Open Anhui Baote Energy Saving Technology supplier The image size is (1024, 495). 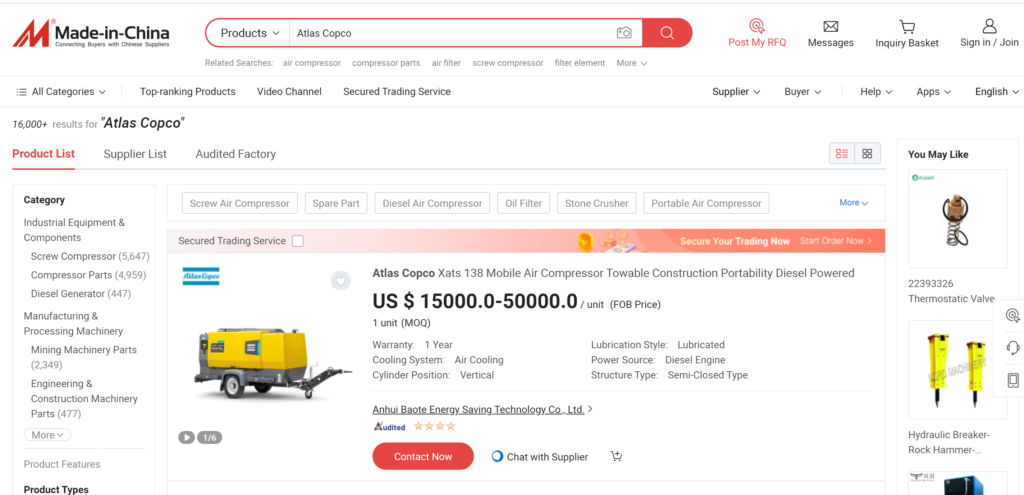pos(479,410)
